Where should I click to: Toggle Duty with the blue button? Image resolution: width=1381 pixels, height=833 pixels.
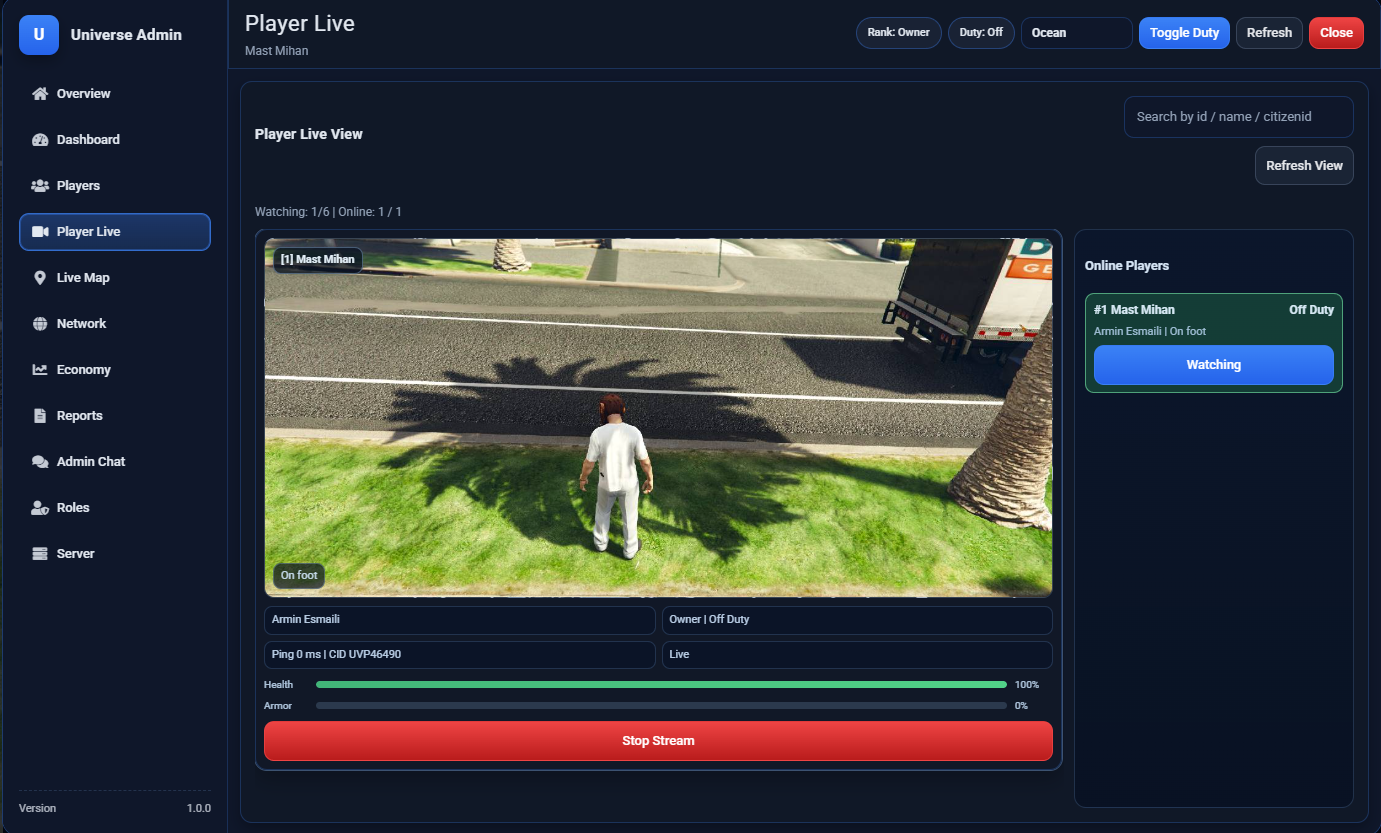pyautogui.click(x=1184, y=33)
